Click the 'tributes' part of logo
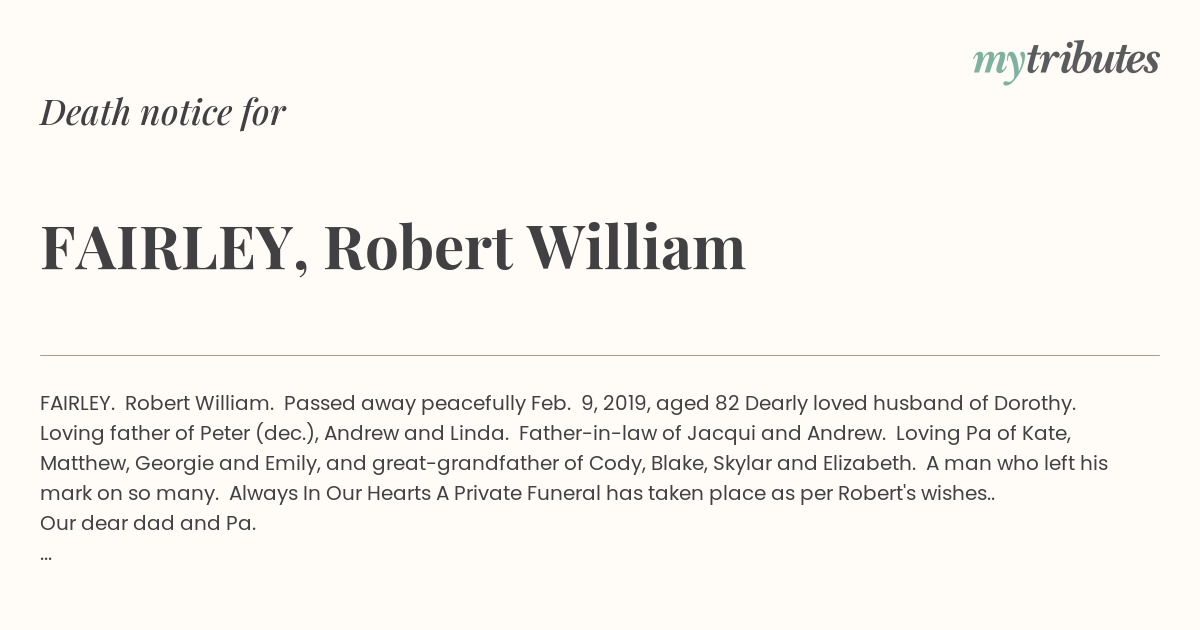 pos(1092,59)
